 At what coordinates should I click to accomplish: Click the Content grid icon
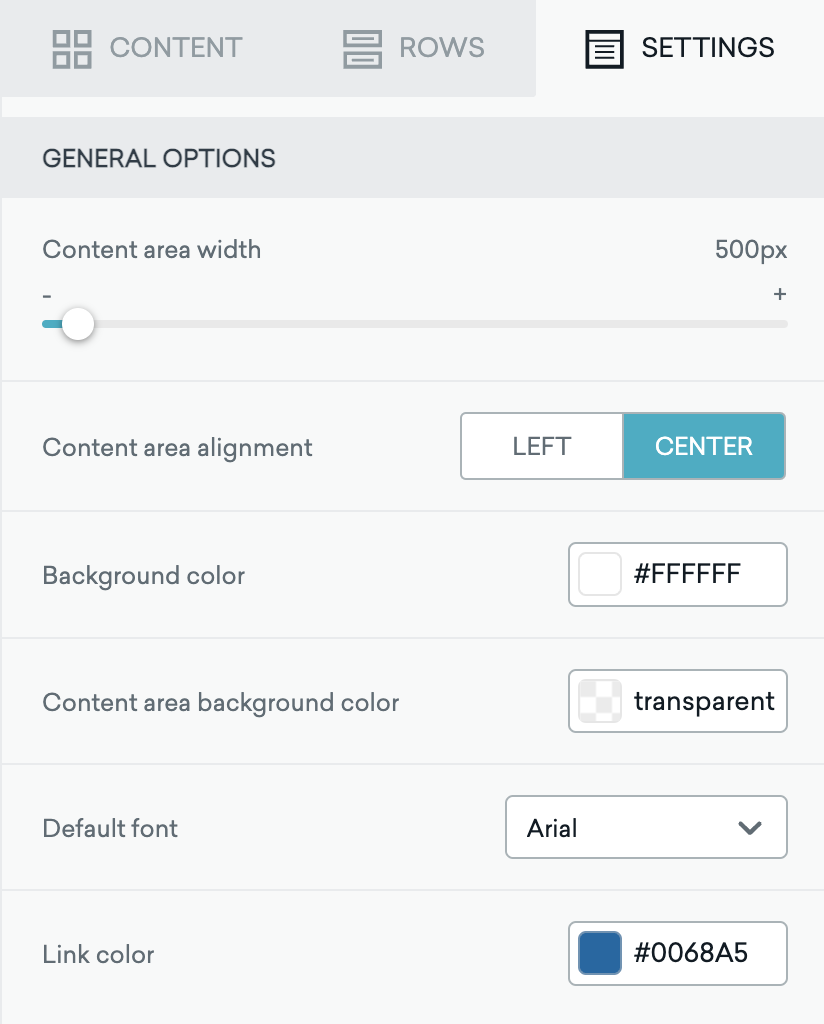pyautogui.click(x=72, y=49)
